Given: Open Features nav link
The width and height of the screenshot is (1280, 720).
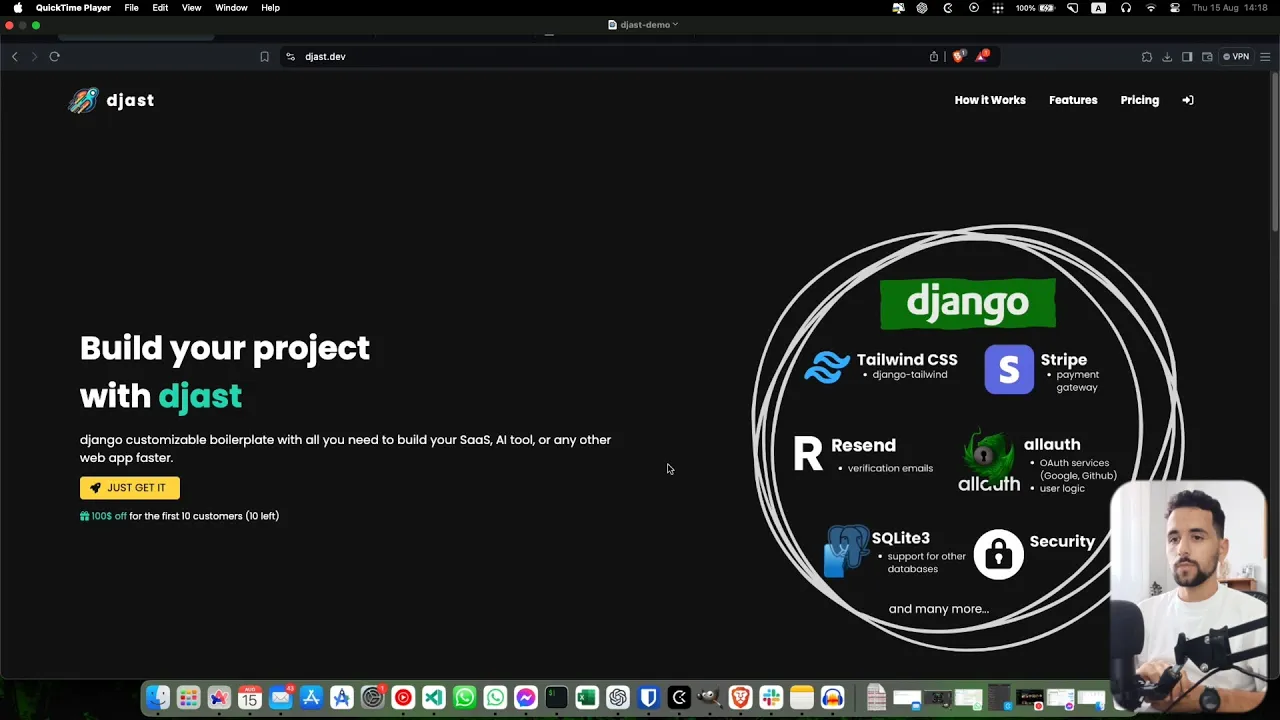Looking at the screenshot, I should (x=1073, y=100).
